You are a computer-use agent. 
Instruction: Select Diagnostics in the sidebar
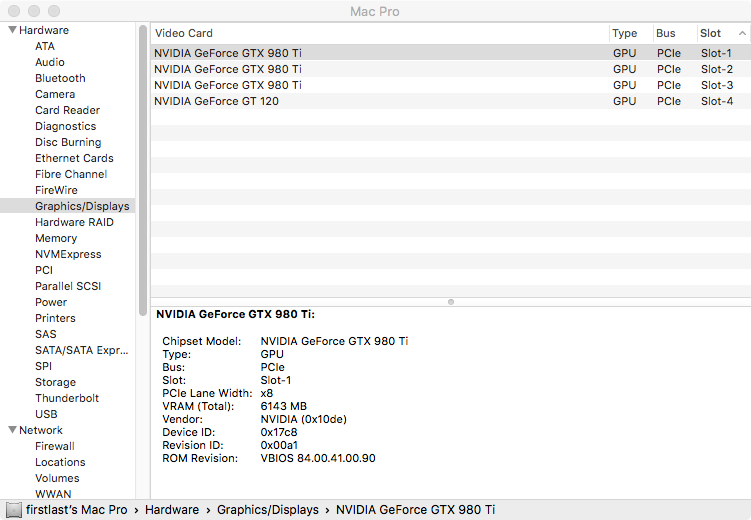(66, 126)
